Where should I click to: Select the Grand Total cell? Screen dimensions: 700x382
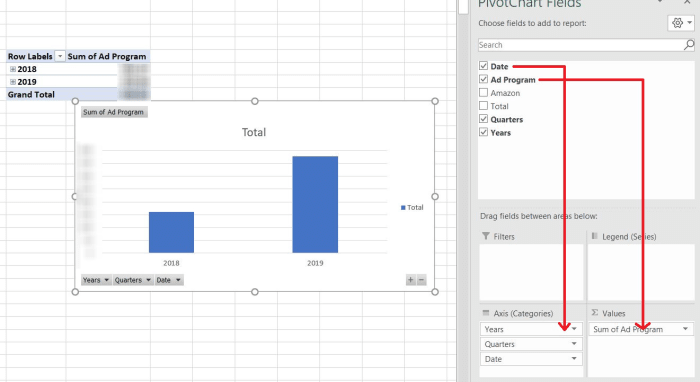click(62, 95)
